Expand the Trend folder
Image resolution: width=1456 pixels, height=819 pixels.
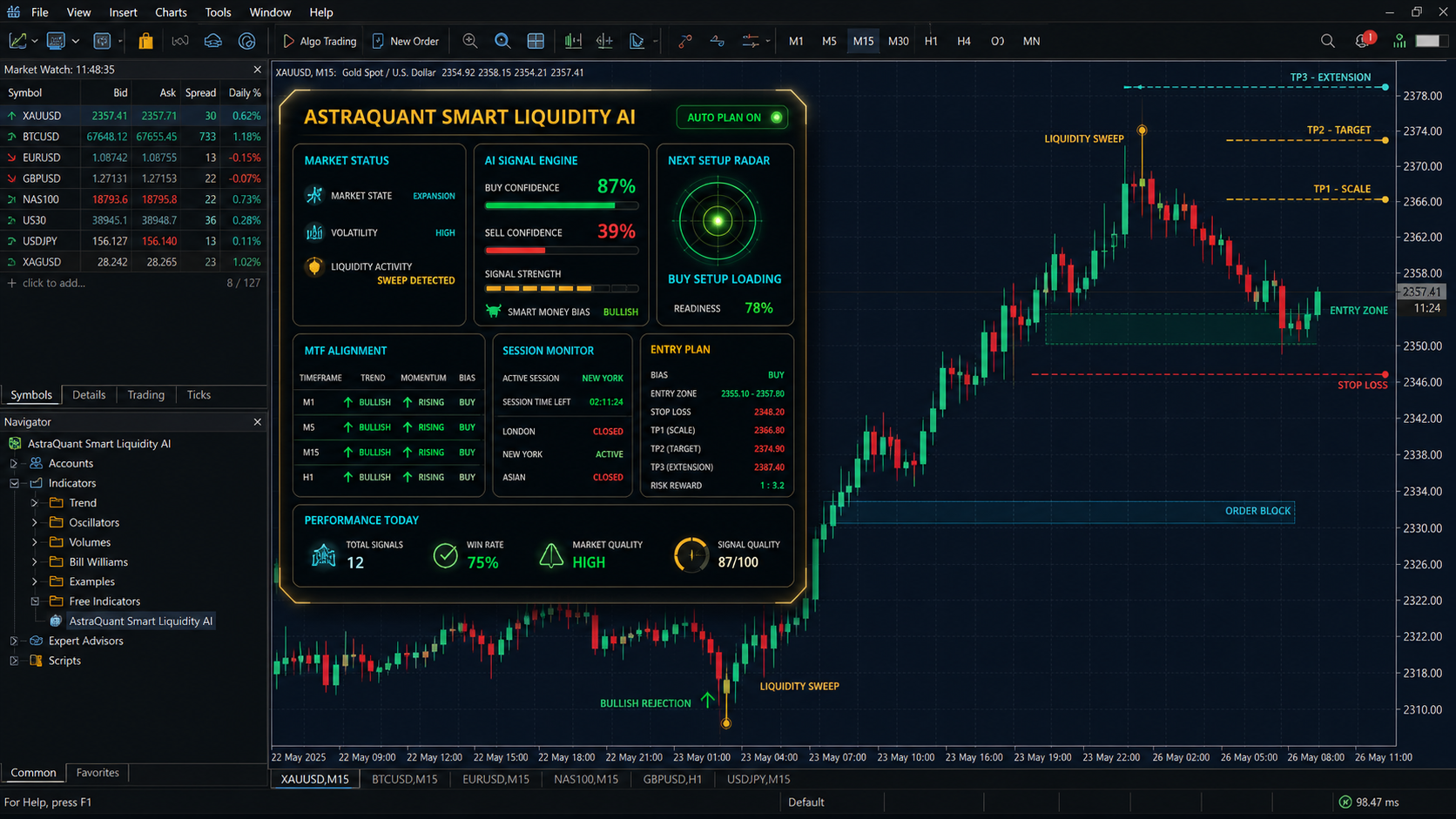coord(35,503)
